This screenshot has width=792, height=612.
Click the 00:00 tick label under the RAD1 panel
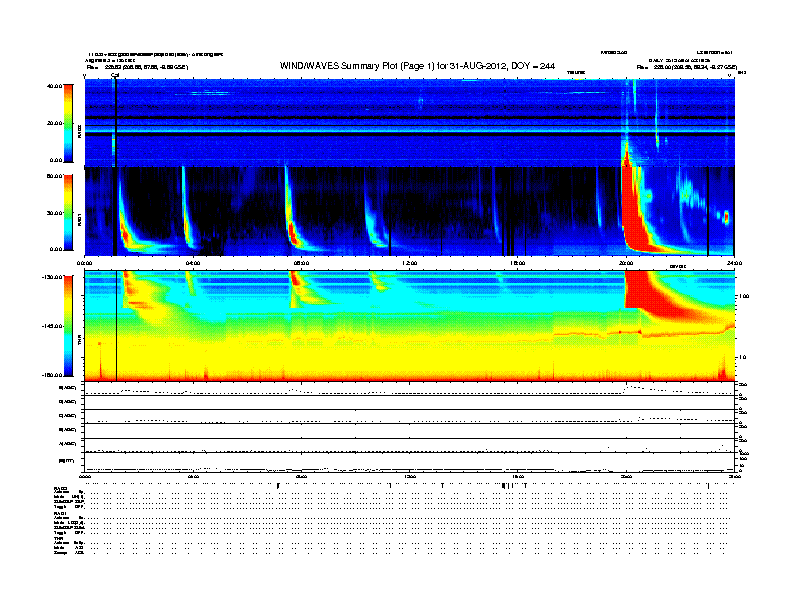(84, 263)
